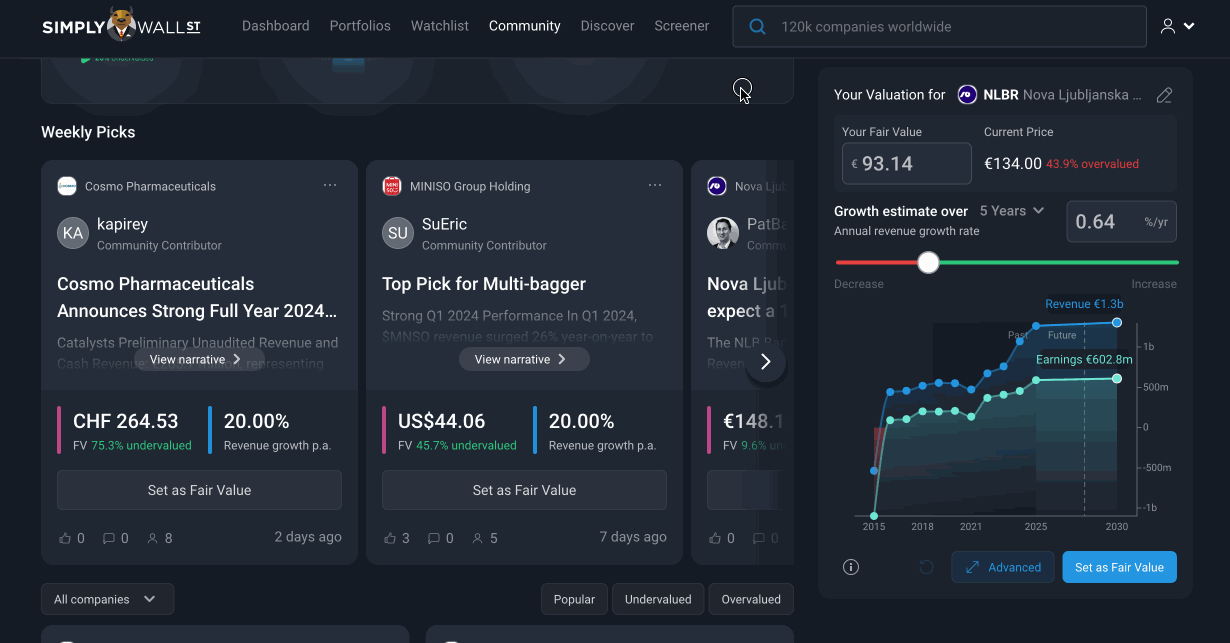Filter narratives by Popular
This screenshot has width=1230, height=643.
[x=574, y=599]
